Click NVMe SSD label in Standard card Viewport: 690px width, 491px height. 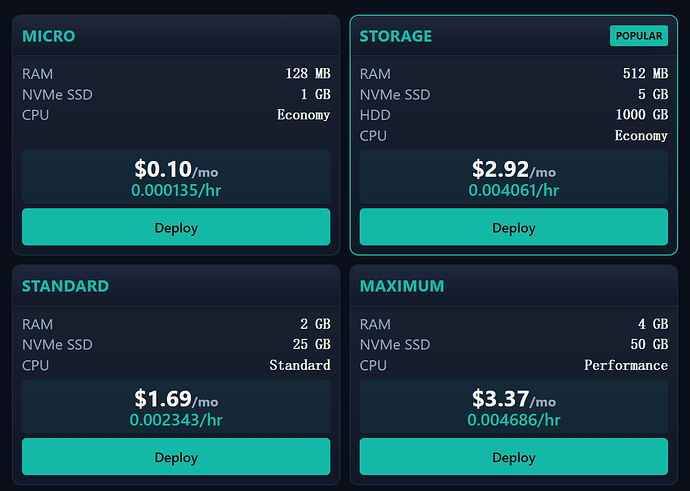click(x=57, y=345)
